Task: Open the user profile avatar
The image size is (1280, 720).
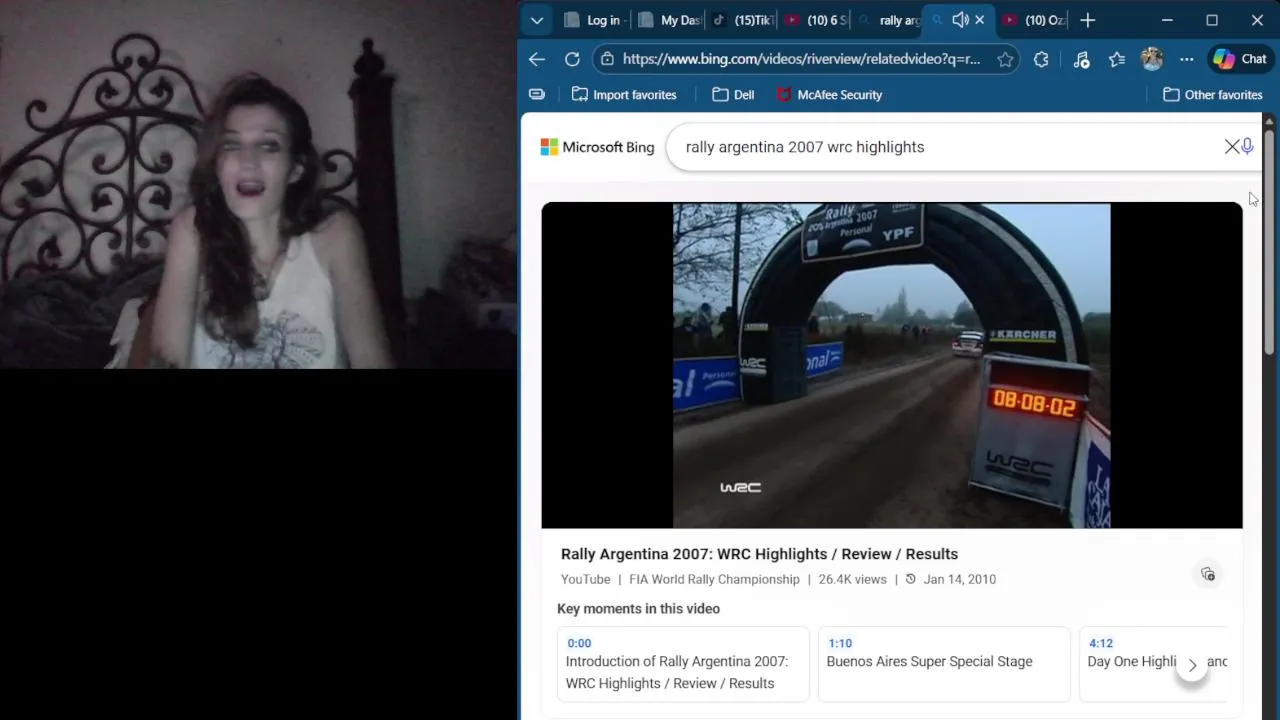Action: [1152, 59]
